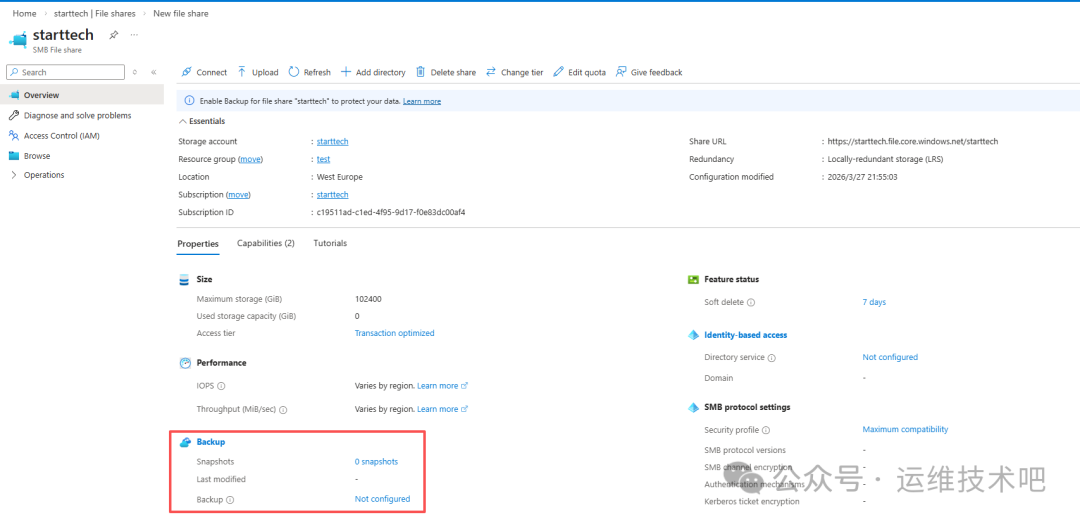
Task: Click the Backup cloud icon
Action: pos(185,442)
